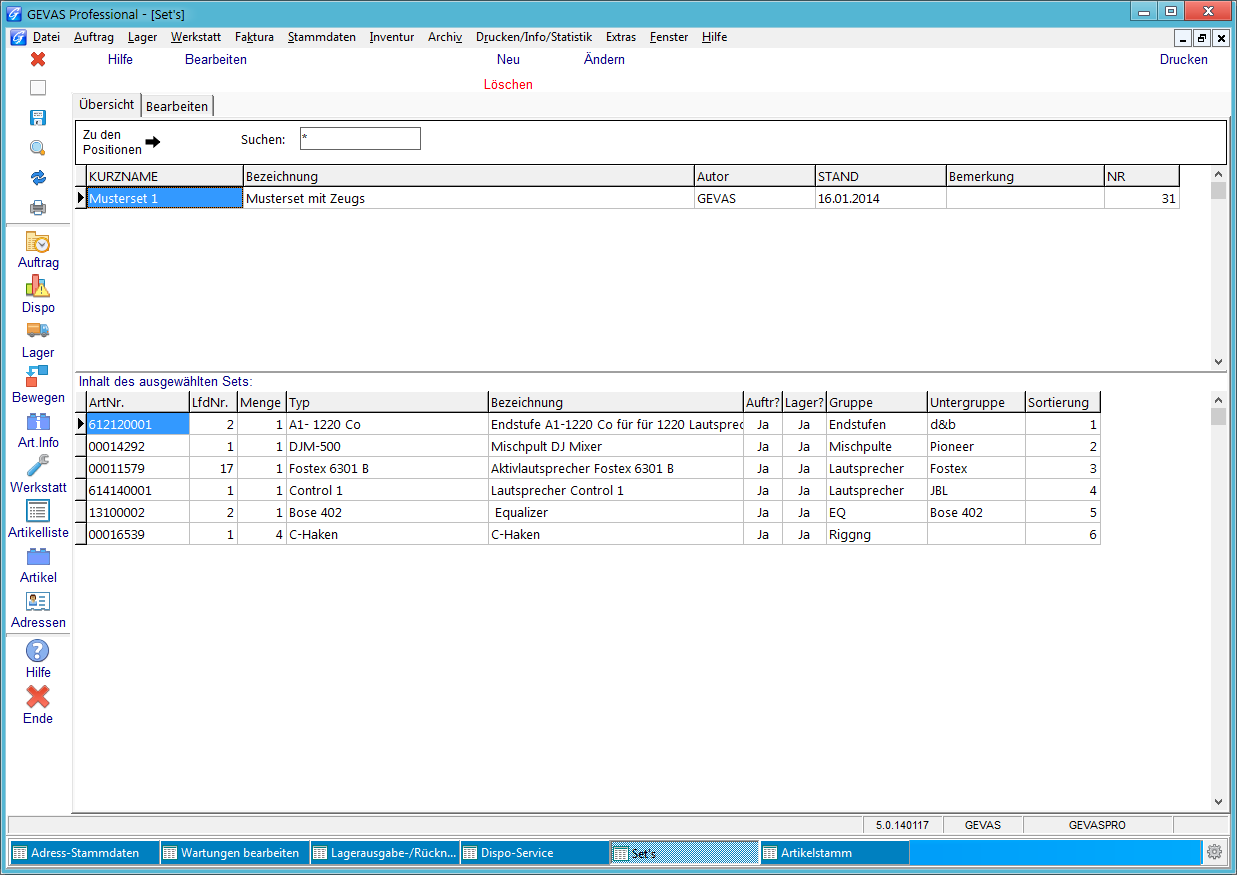Open the Bewegen module icon
Image resolution: width=1237 pixels, height=875 pixels.
pos(38,377)
